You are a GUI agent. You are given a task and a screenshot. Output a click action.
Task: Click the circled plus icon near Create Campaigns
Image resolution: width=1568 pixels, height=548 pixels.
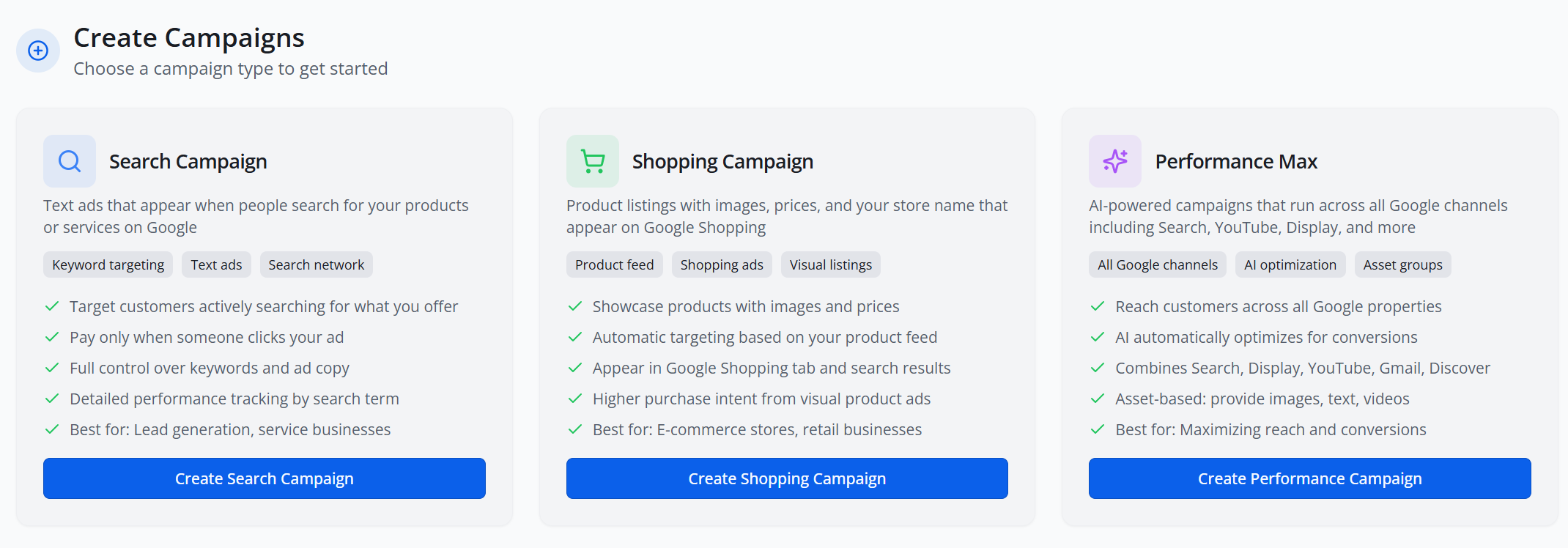point(37,51)
